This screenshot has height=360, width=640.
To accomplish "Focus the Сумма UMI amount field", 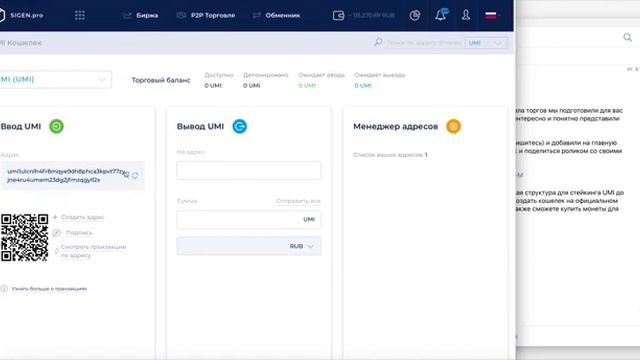I will coord(249,220).
